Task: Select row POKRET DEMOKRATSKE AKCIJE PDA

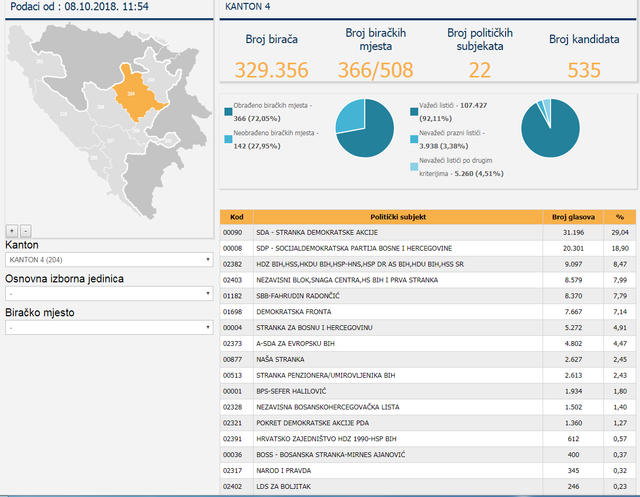Action: pos(428,423)
